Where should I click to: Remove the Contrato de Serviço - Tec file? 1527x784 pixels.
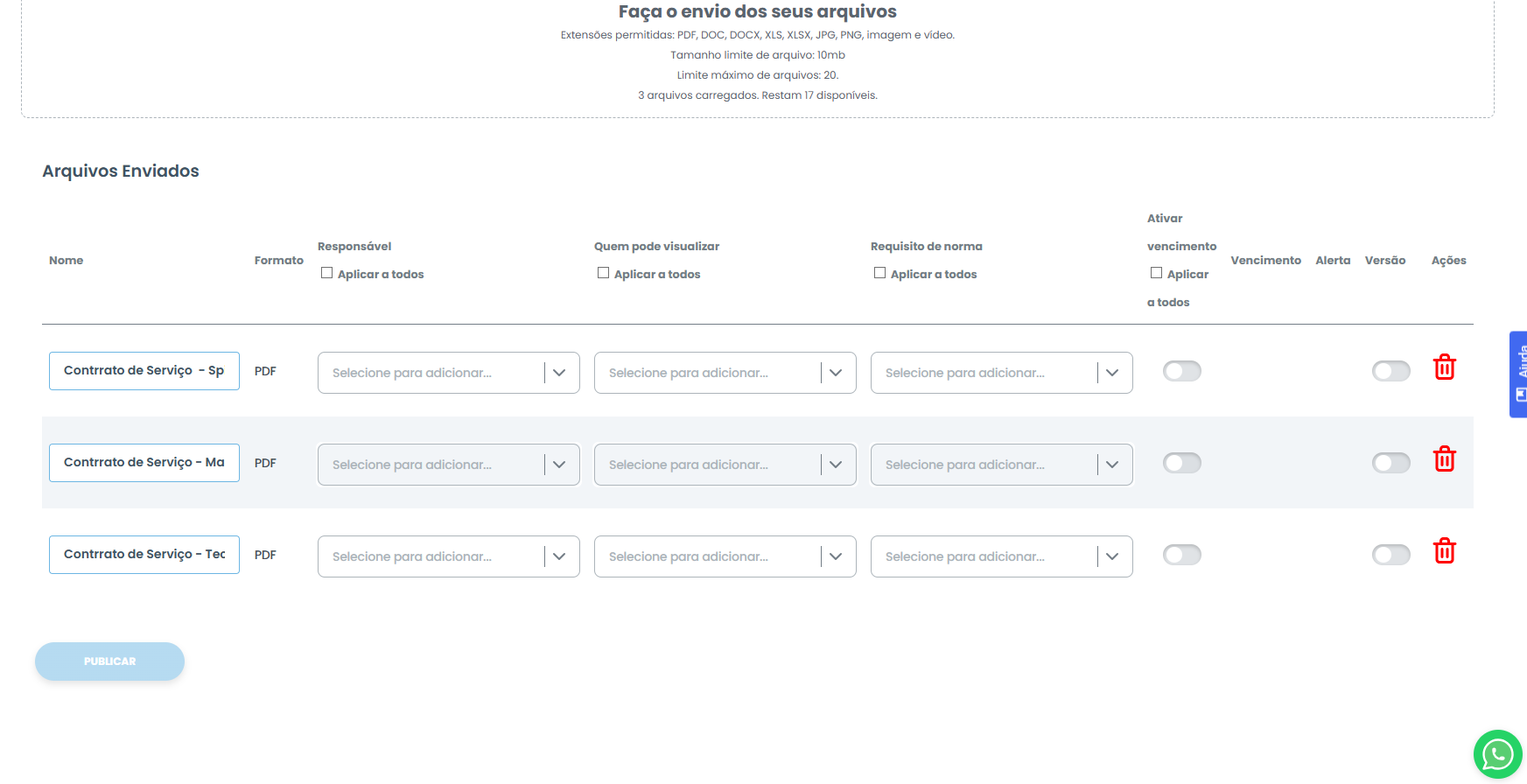pyautogui.click(x=1444, y=551)
